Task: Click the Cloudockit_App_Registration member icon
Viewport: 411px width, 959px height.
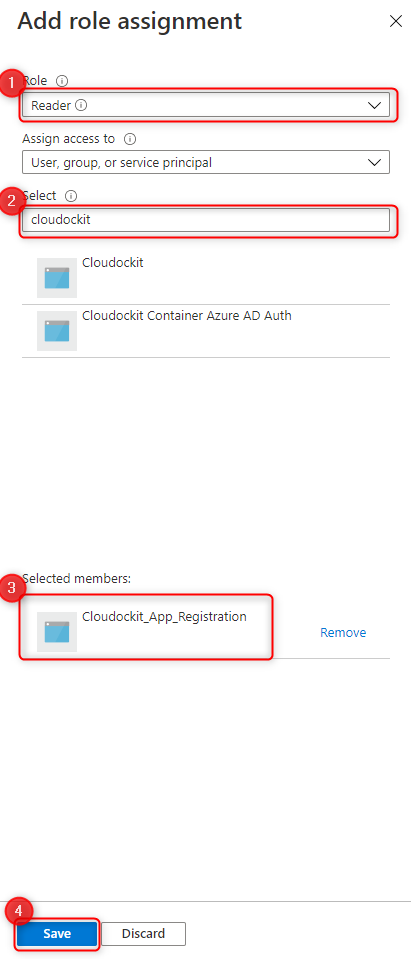Action: tap(57, 632)
